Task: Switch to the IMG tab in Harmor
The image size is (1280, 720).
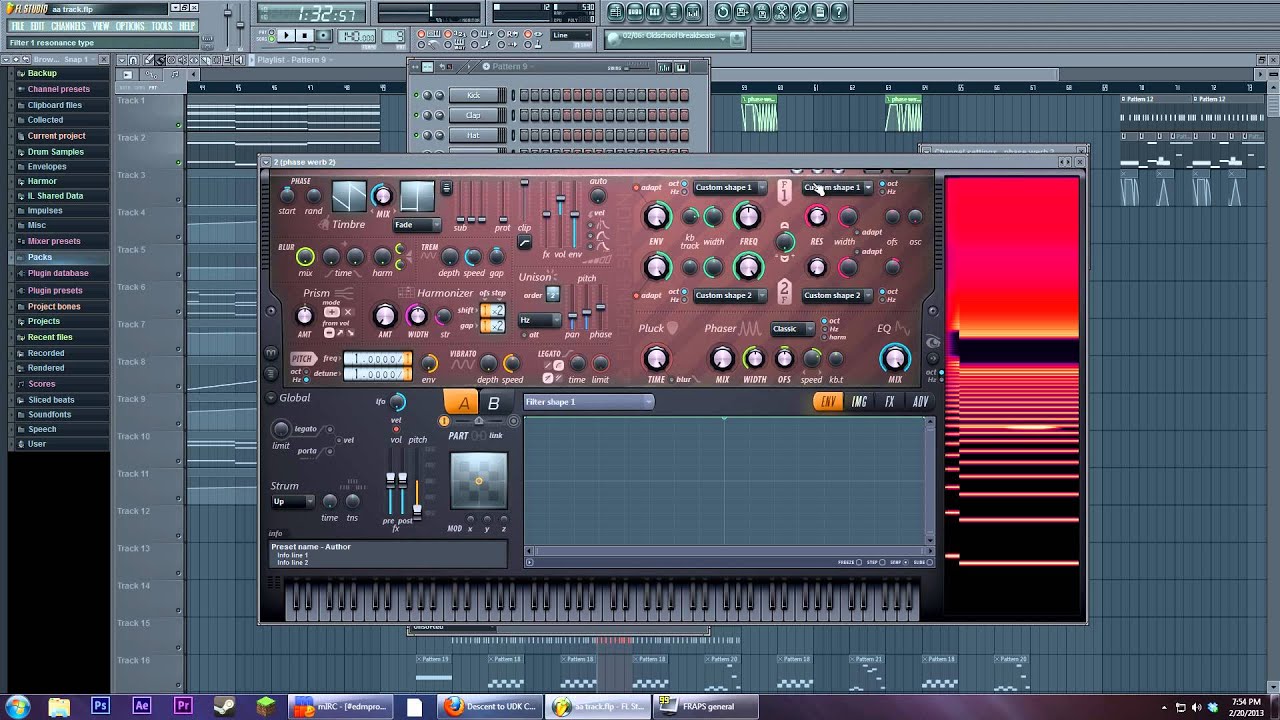Action: point(859,402)
